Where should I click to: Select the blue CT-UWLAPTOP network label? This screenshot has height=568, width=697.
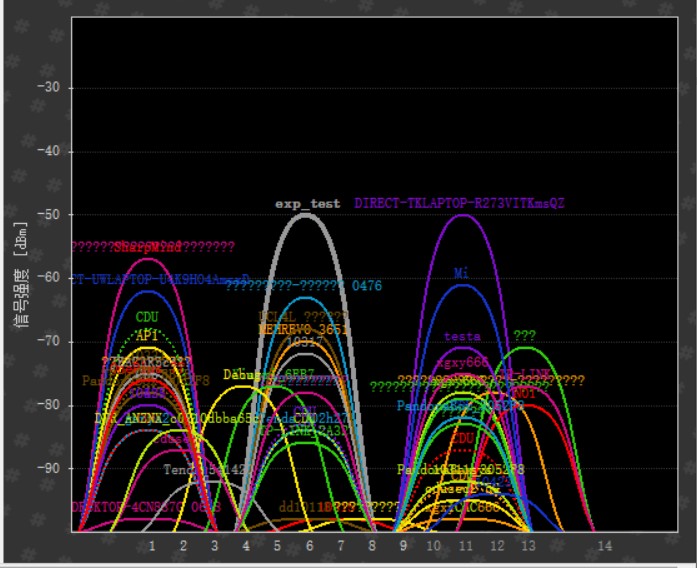[x=160, y=280]
